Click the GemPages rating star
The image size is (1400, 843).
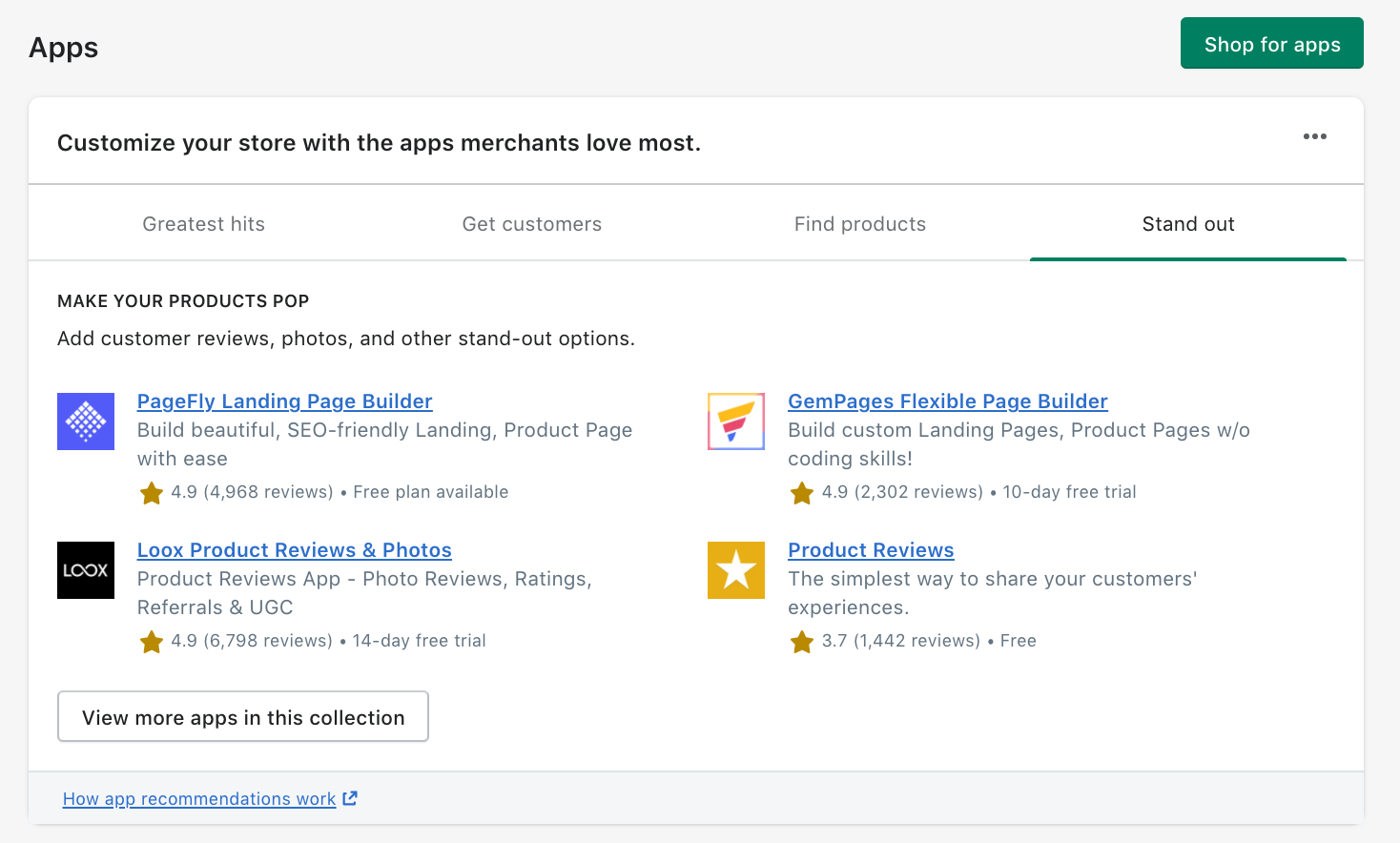coord(802,493)
